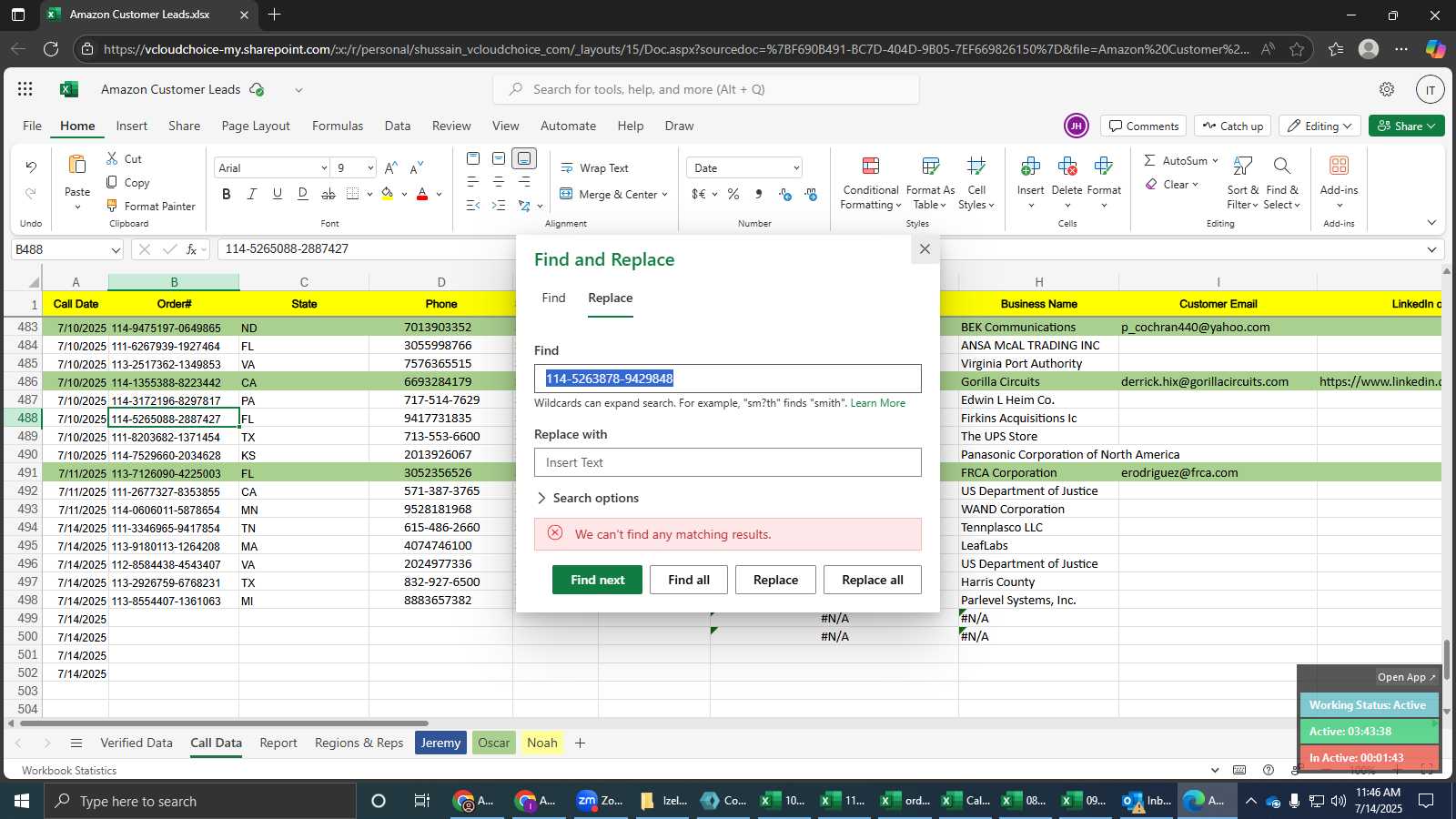Click the insert function fx icon
Screen dimensions: 1456x819
pyautogui.click(x=192, y=248)
